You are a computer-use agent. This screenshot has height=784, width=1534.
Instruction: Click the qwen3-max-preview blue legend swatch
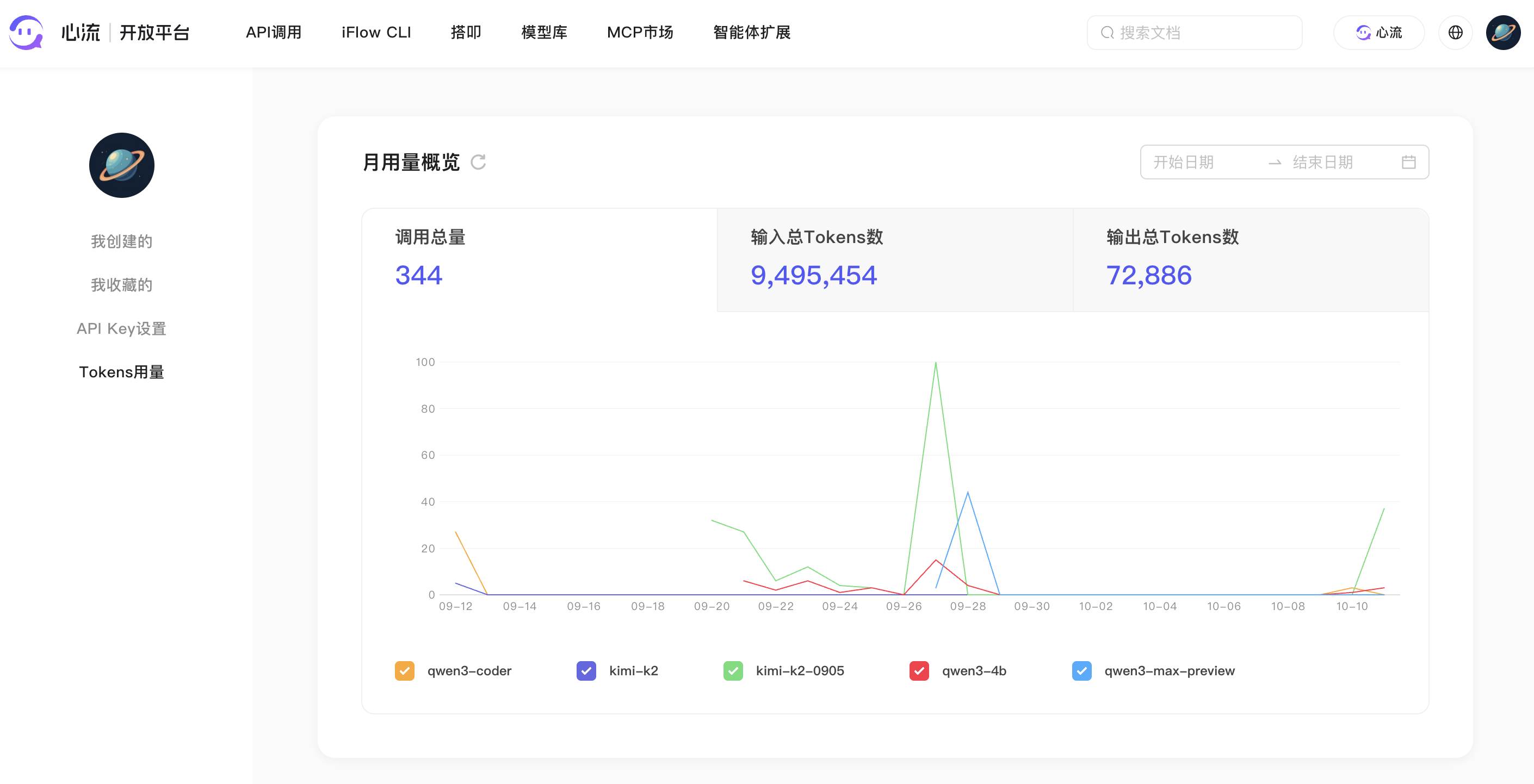pos(1081,671)
